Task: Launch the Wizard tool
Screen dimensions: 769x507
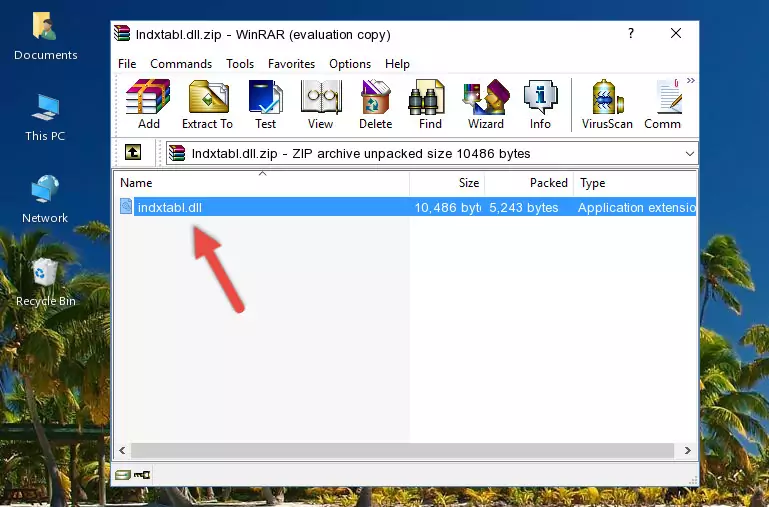Action: pyautogui.click(x=486, y=104)
